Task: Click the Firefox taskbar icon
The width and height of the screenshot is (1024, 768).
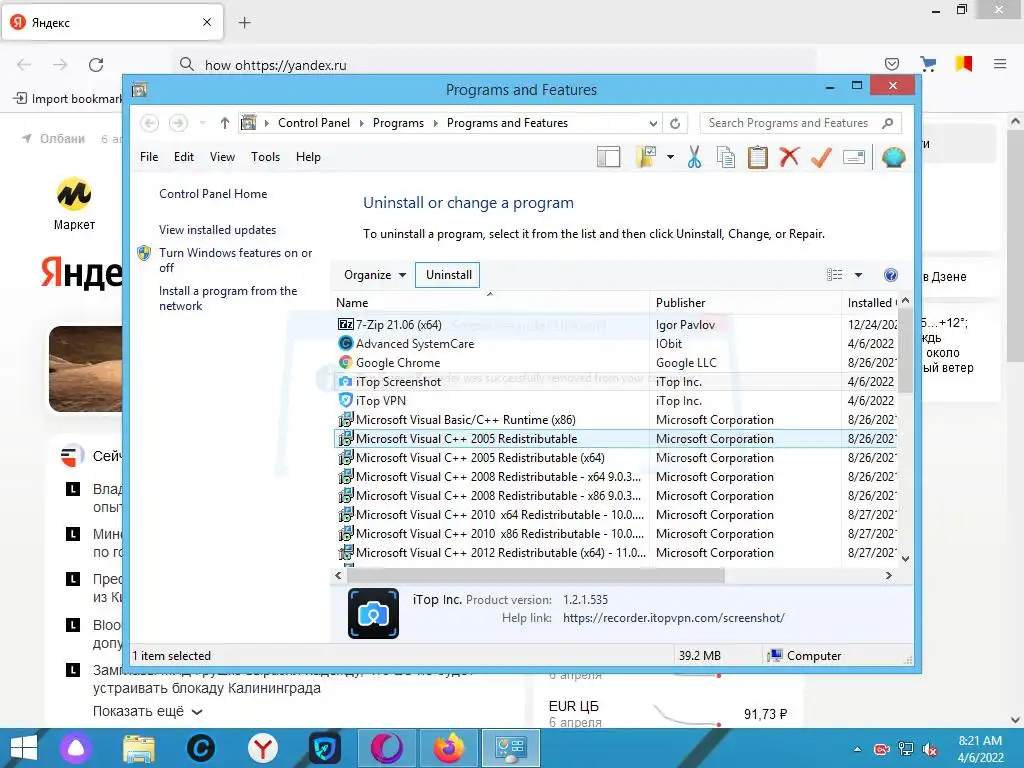Action: [x=449, y=748]
